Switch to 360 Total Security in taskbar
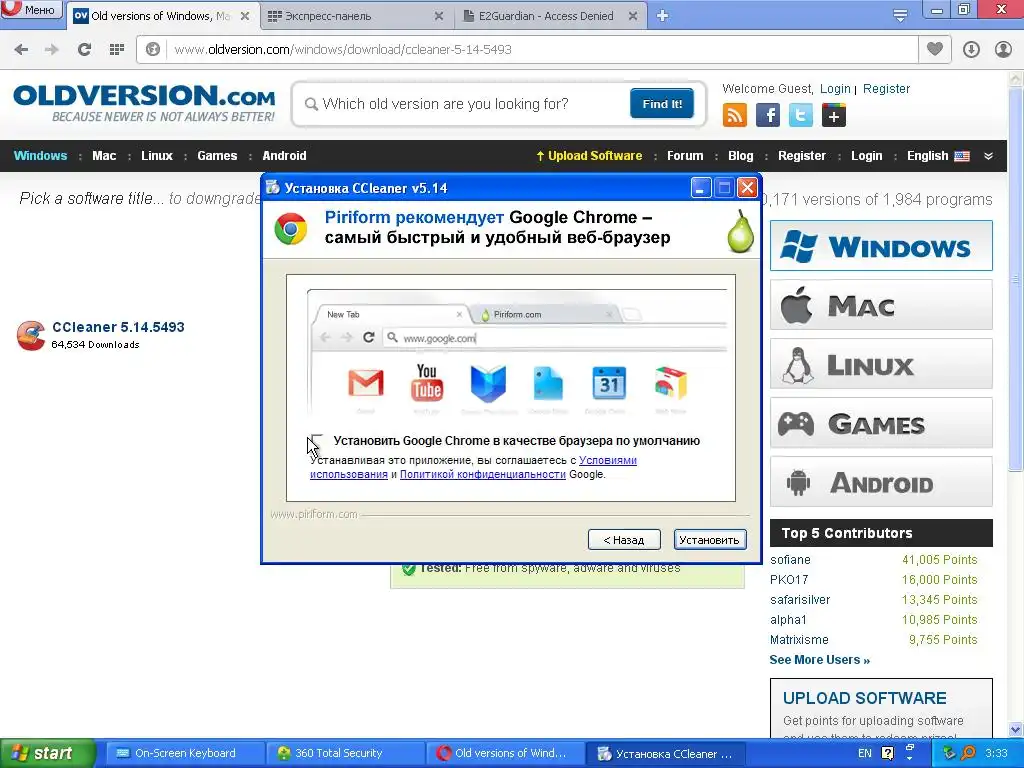This screenshot has width=1024, height=768. point(345,753)
